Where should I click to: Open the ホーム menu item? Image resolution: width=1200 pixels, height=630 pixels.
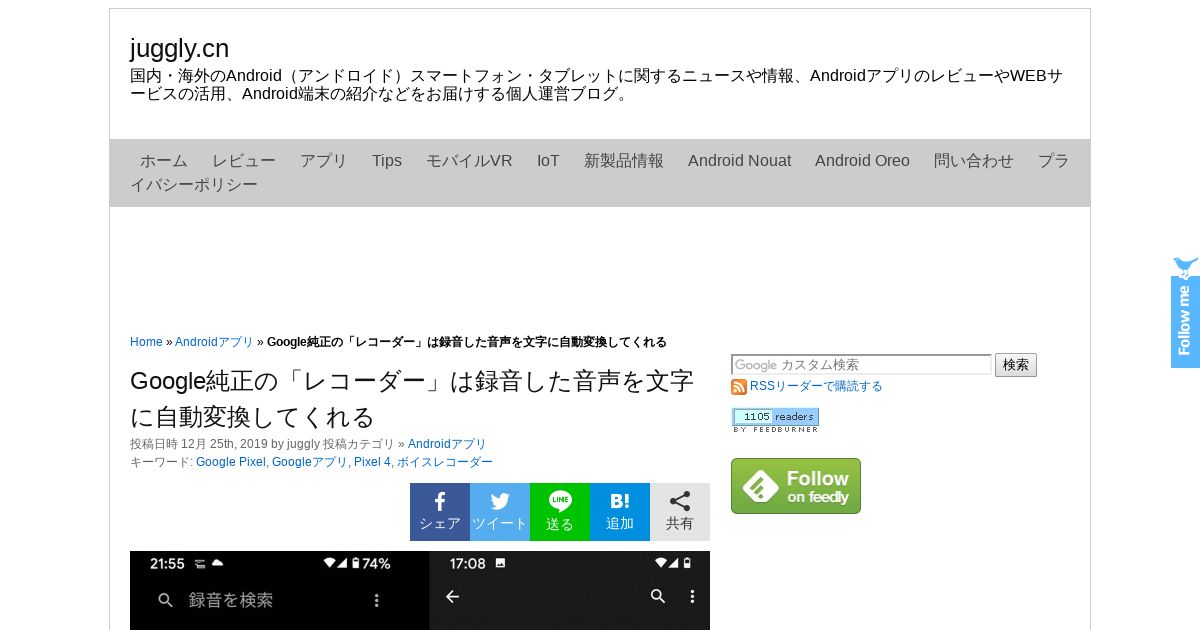click(164, 161)
